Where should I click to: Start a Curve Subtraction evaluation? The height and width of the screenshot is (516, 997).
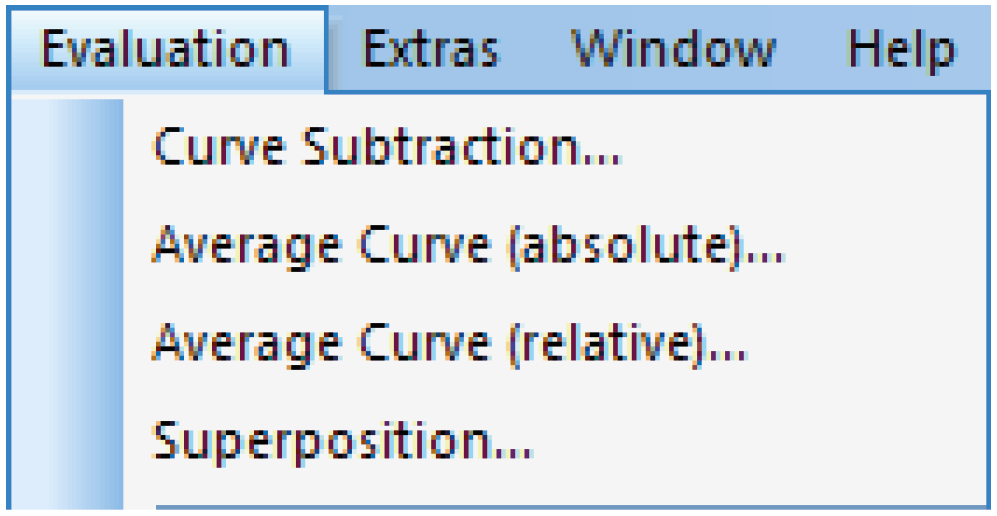pos(553,147)
